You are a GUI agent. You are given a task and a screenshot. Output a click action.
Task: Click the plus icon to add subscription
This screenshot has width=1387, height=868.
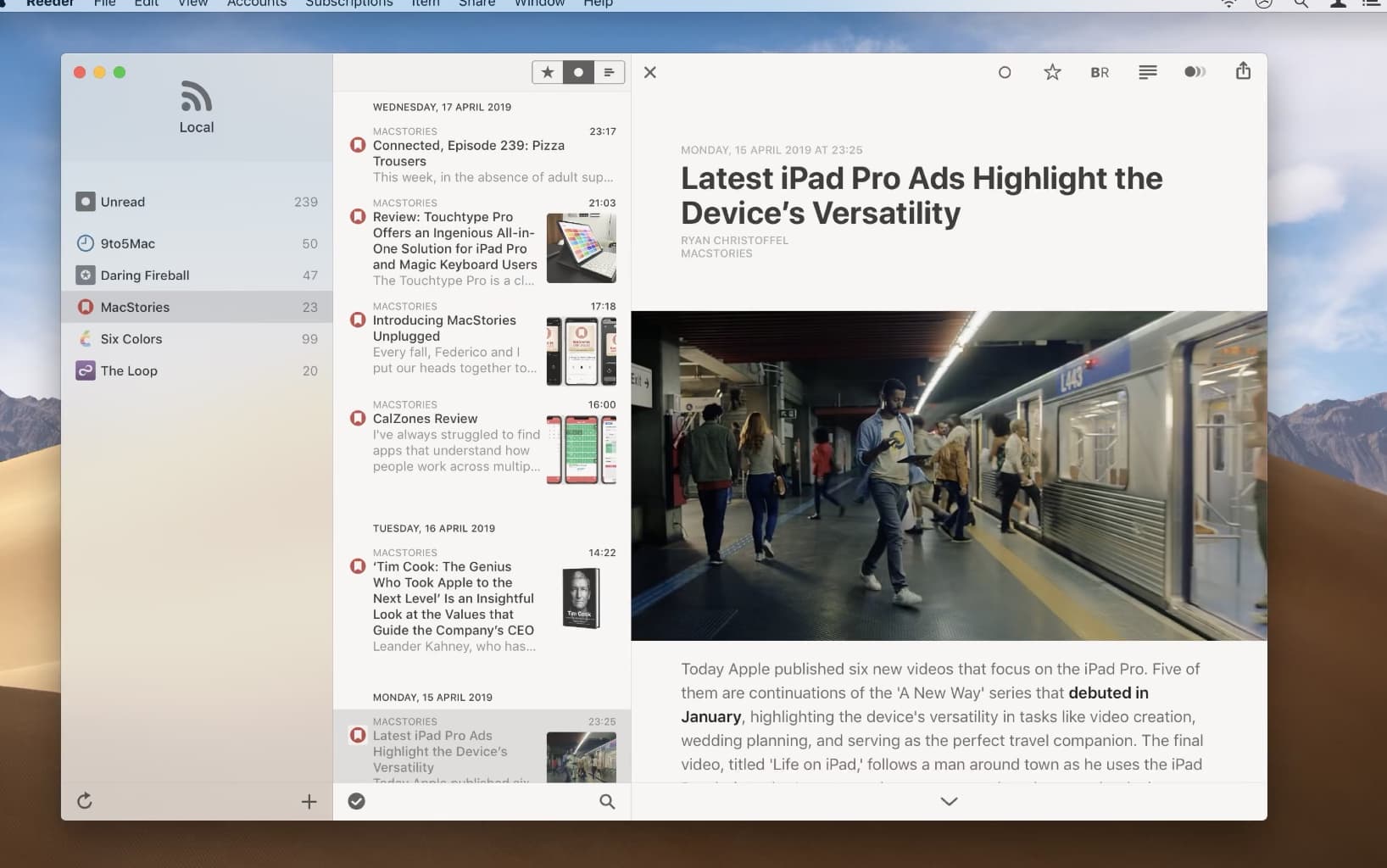tap(309, 802)
